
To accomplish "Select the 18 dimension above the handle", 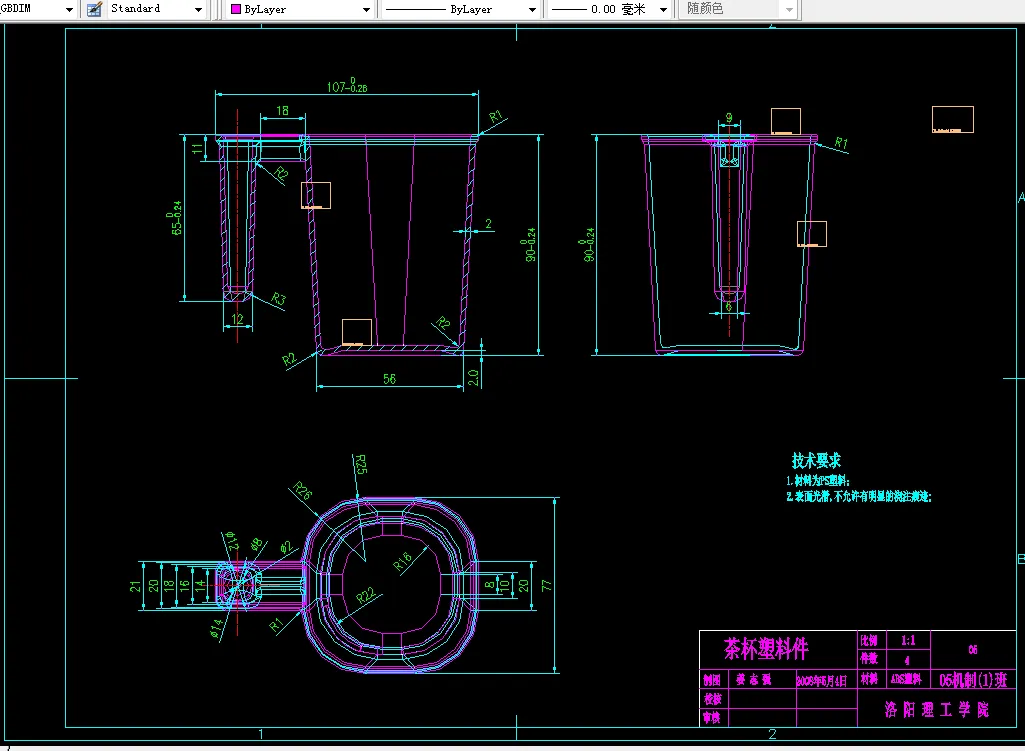I will pyautogui.click(x=282, y=110).
